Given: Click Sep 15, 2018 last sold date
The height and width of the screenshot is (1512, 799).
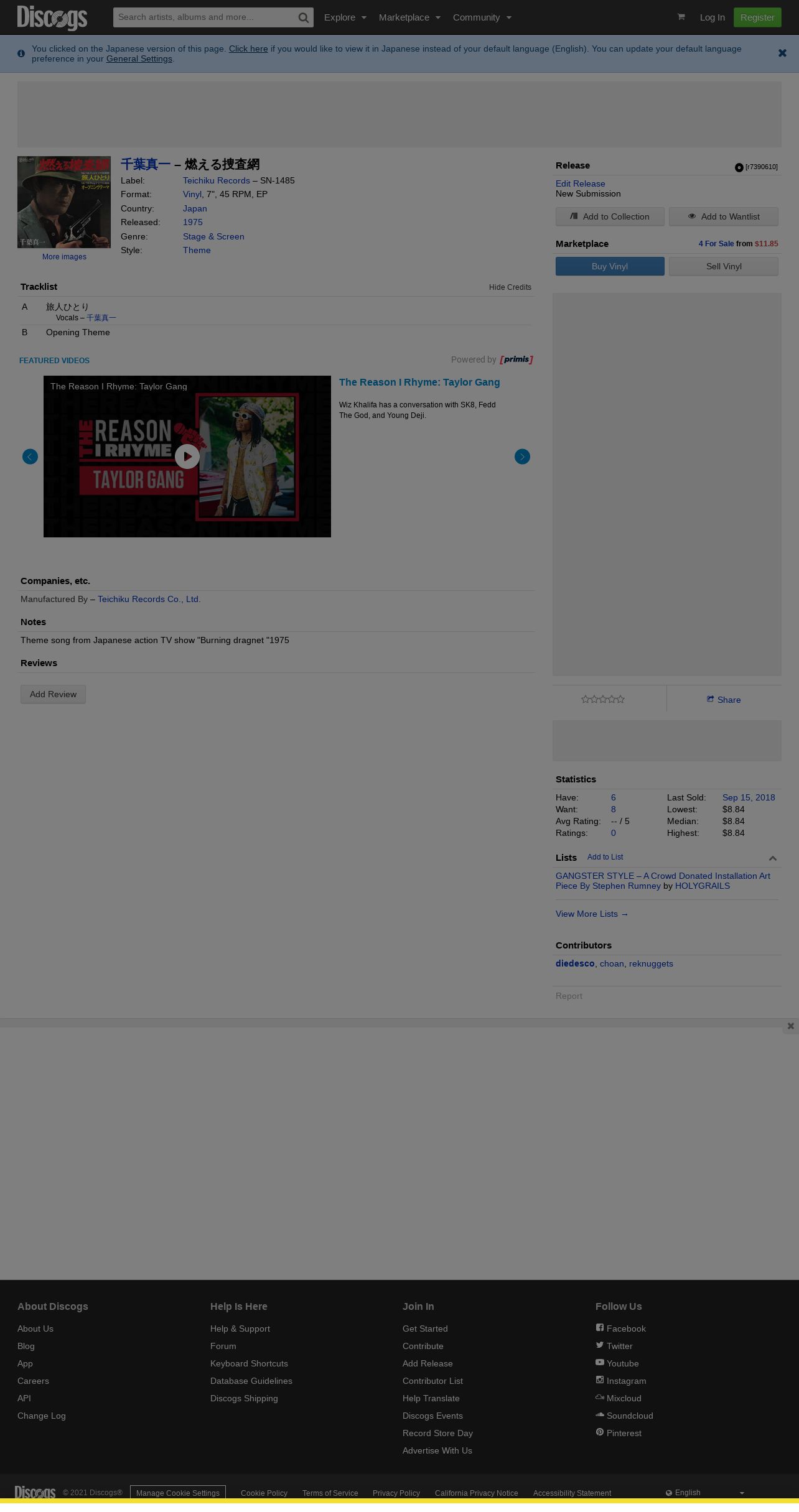Looking at the screenshot, I should click(749, 797).
